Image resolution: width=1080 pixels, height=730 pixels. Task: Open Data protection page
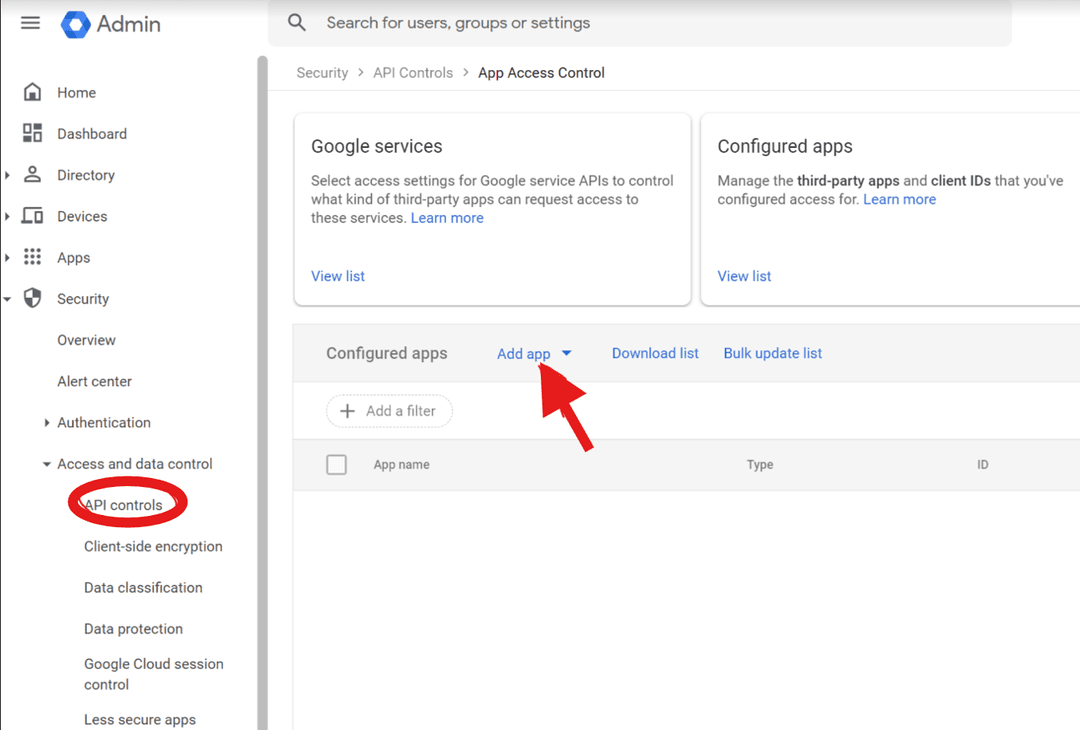point(134,629)
